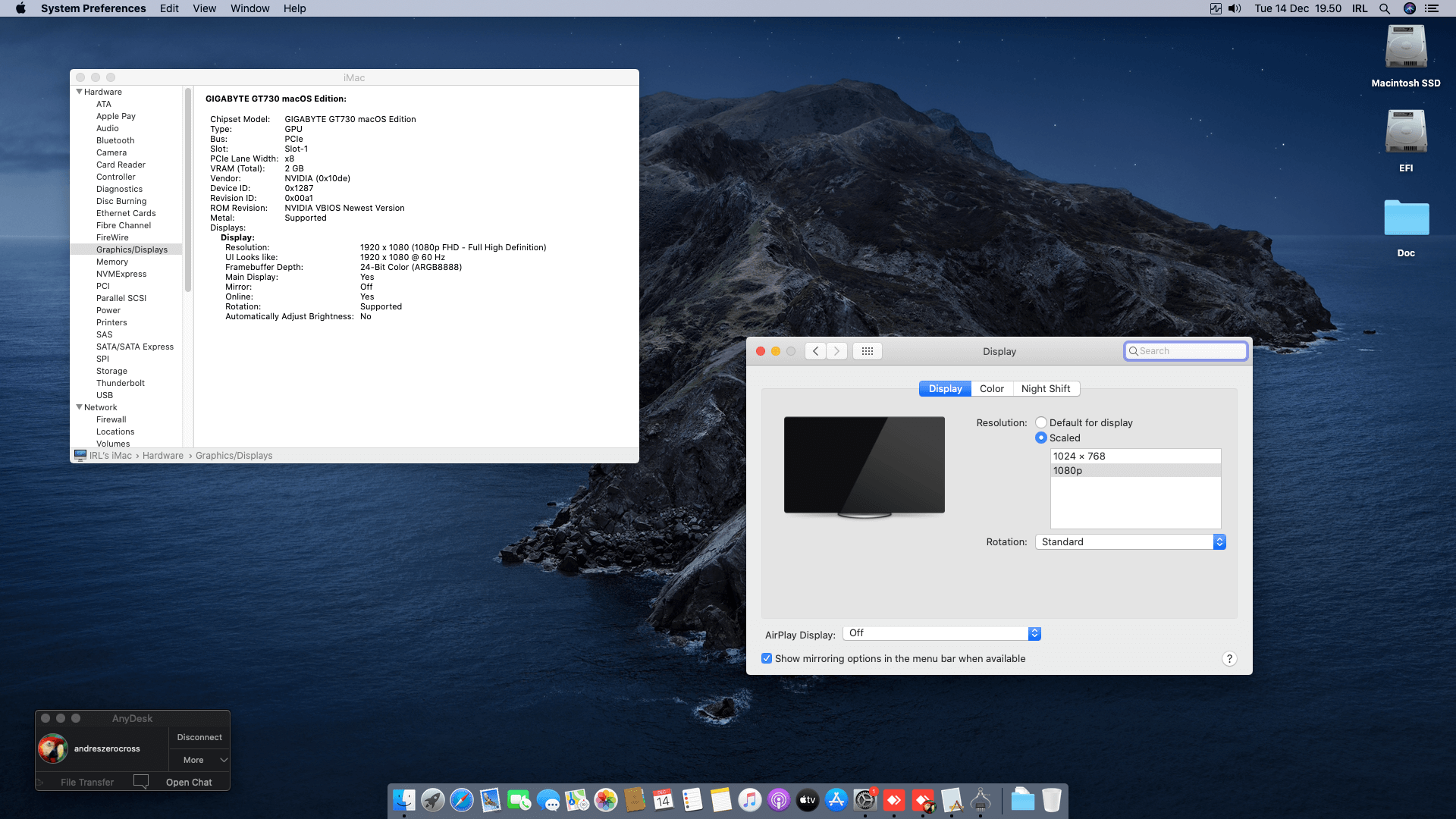Open Spotlight search from the menu bar

click(x=1385, y=8)
